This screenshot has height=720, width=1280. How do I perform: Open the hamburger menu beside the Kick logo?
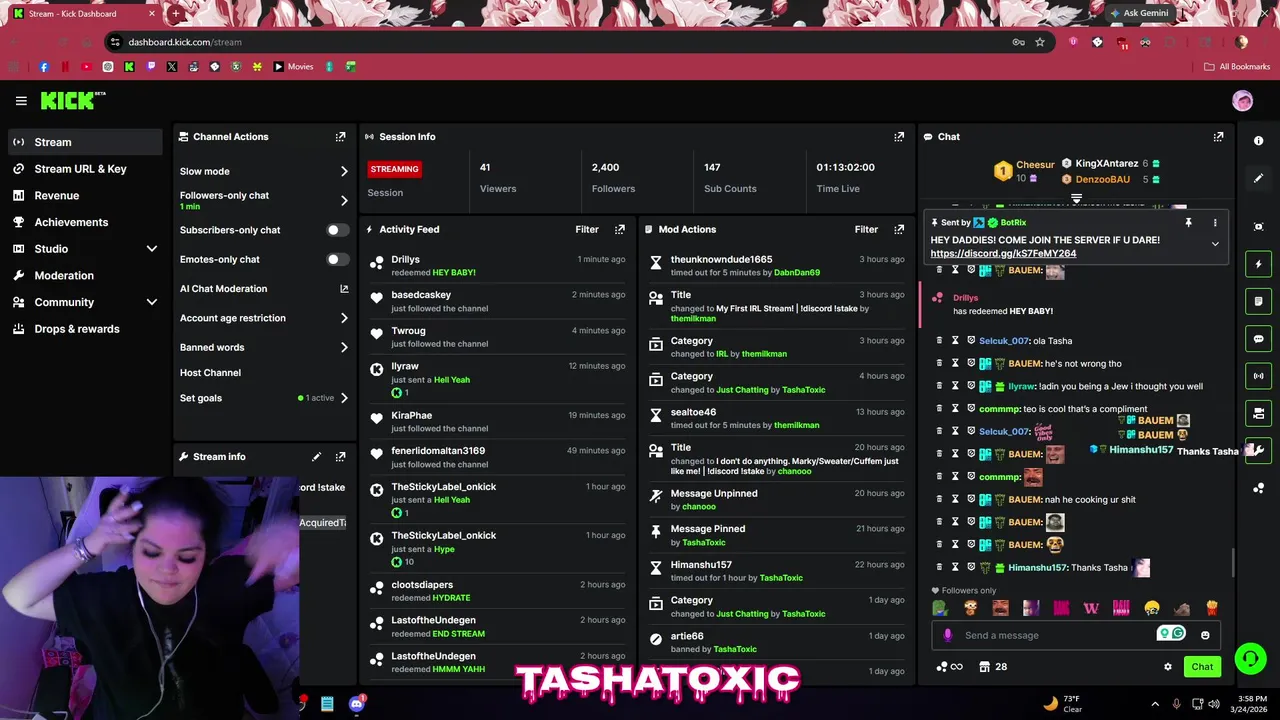pyautogui.click(x=21, y=101)
